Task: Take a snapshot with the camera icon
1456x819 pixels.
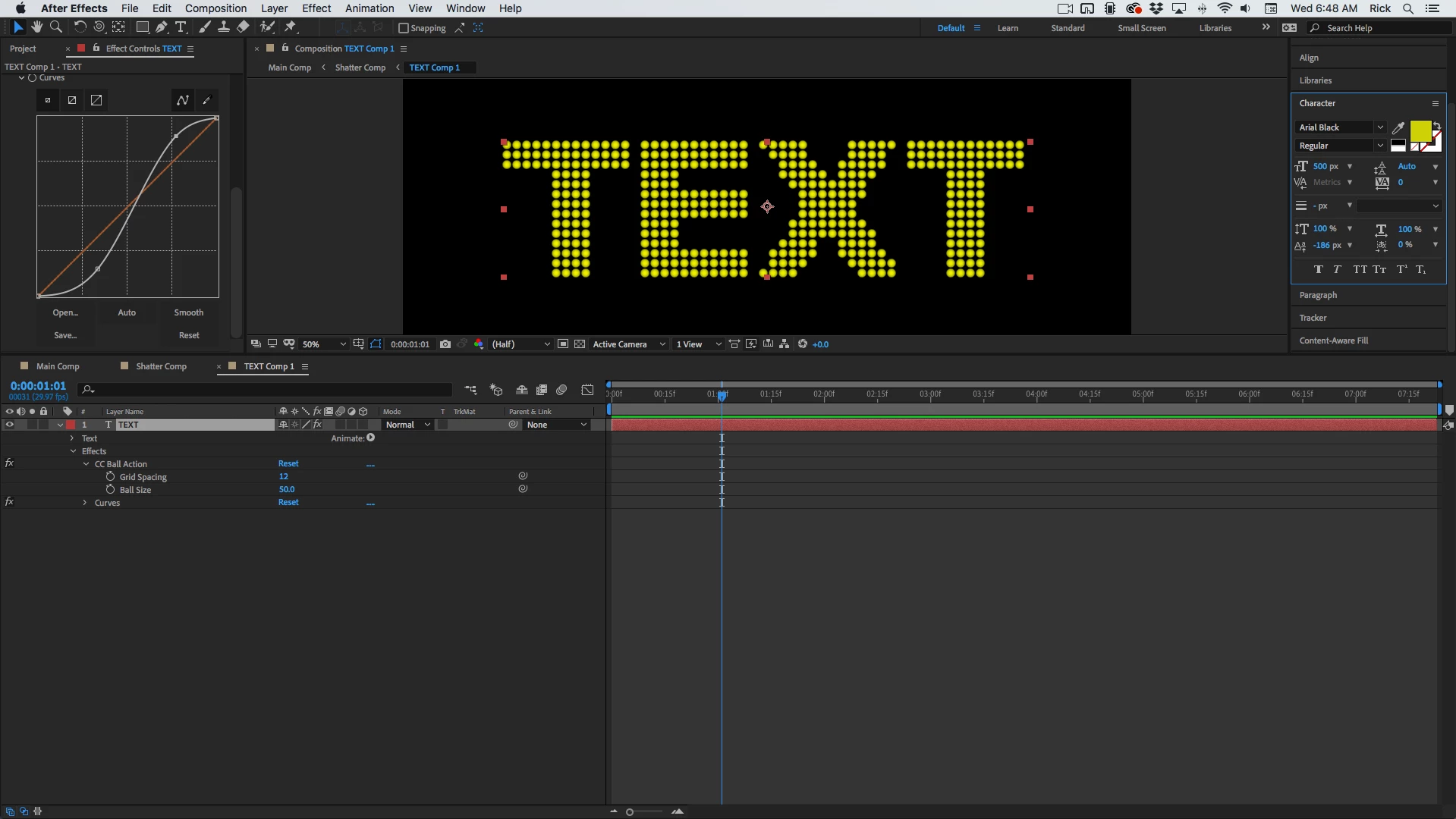Action: [x=445, y=344]
